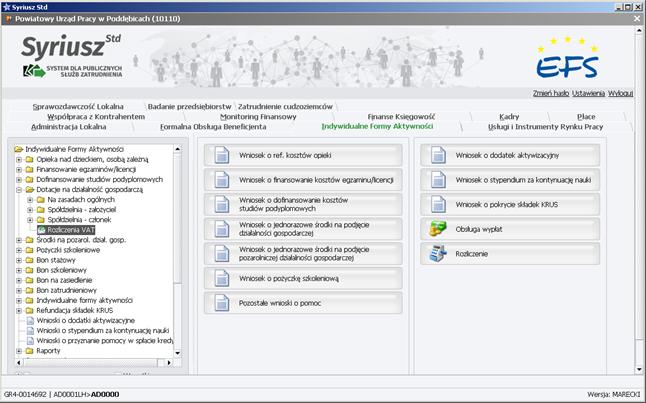Select Bon stażowy tree item
Screen dimensions: 646x403
56,260
